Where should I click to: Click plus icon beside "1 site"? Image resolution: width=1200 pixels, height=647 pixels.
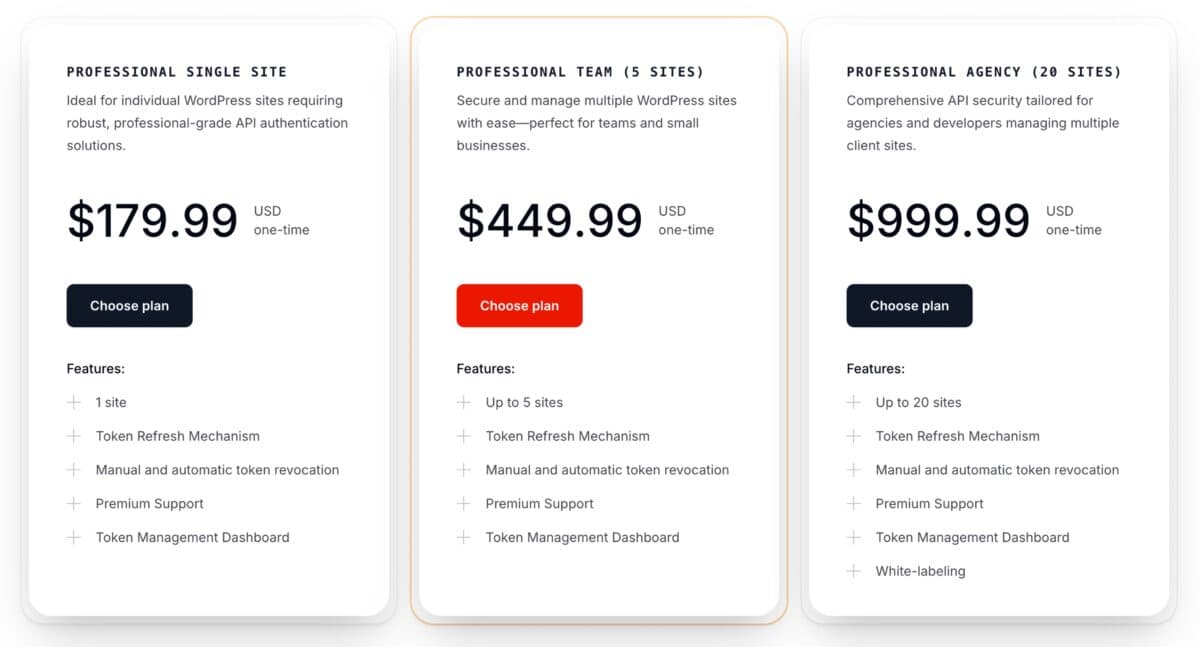click(x=73, y=402)
